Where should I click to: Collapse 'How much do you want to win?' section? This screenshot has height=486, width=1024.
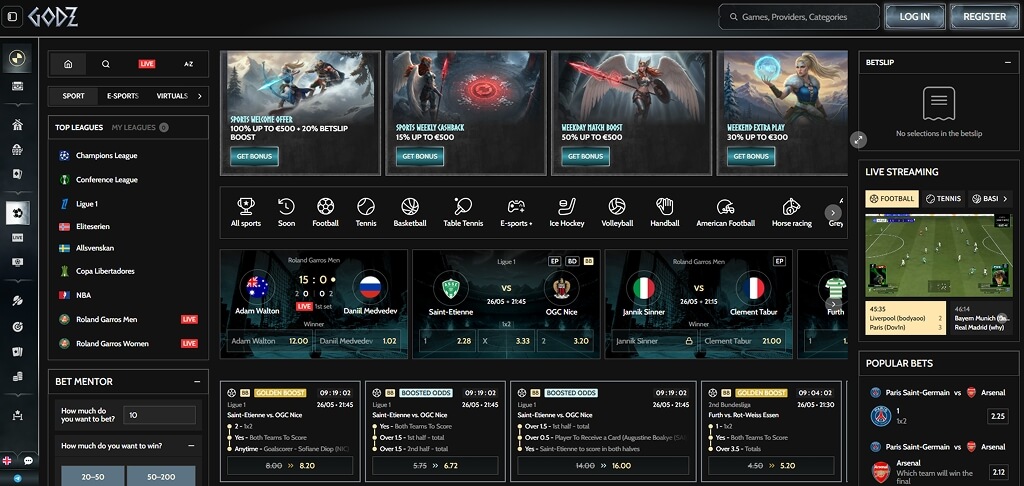pos(191,446)
